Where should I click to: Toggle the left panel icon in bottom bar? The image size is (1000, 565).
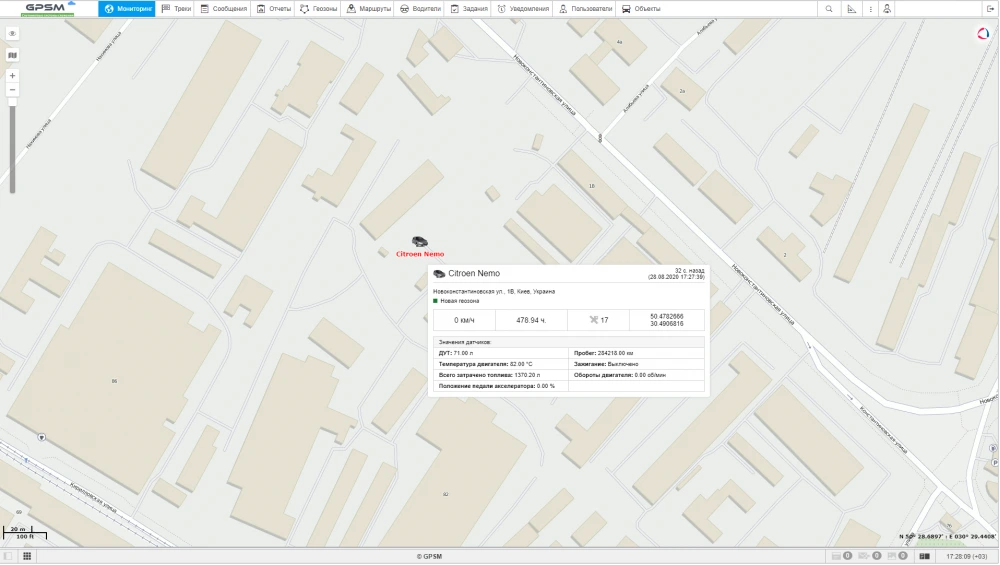tap(8, 556)
